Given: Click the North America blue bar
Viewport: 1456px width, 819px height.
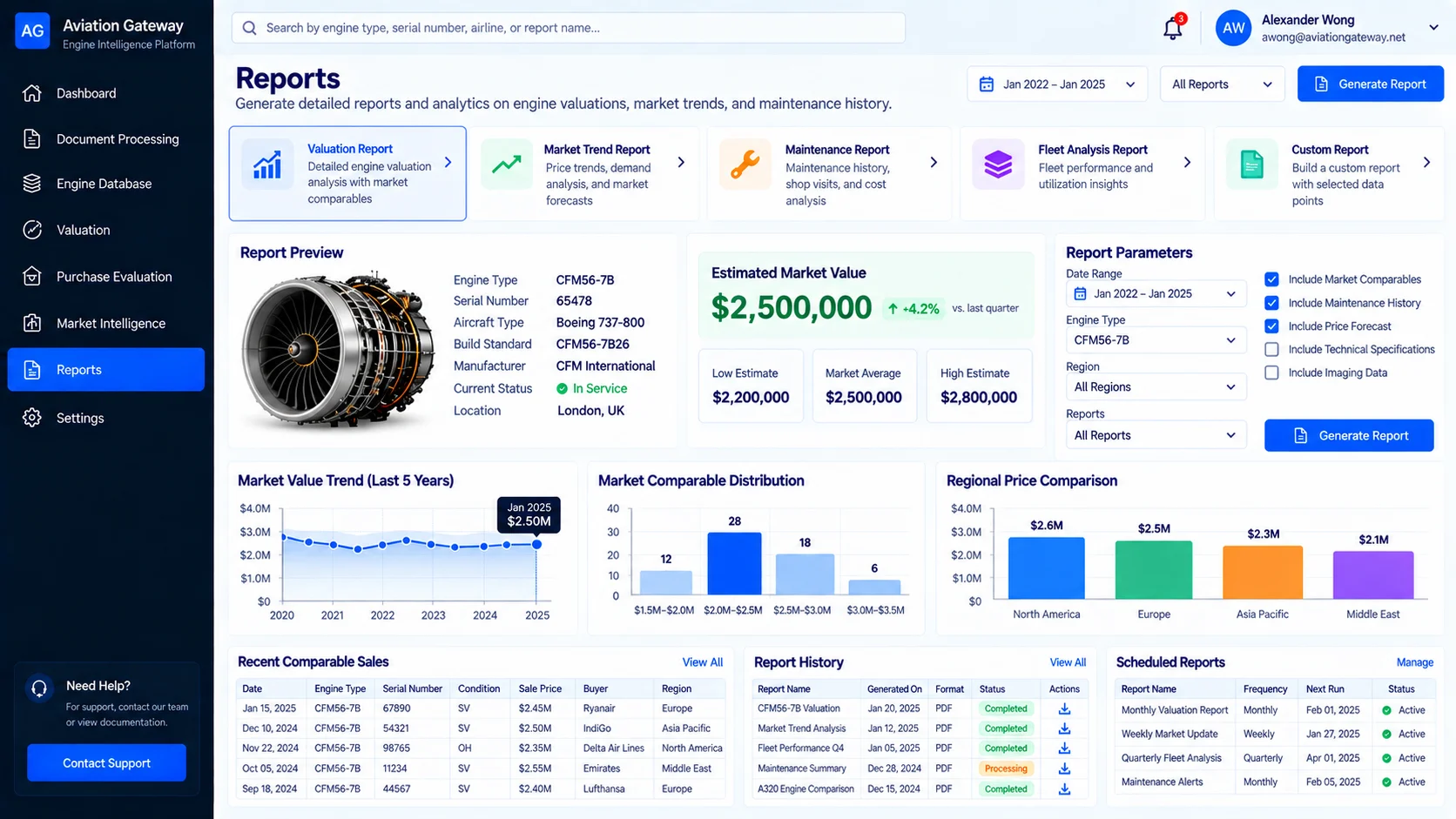Looking at the screenshot, I should coord(1047,568).
